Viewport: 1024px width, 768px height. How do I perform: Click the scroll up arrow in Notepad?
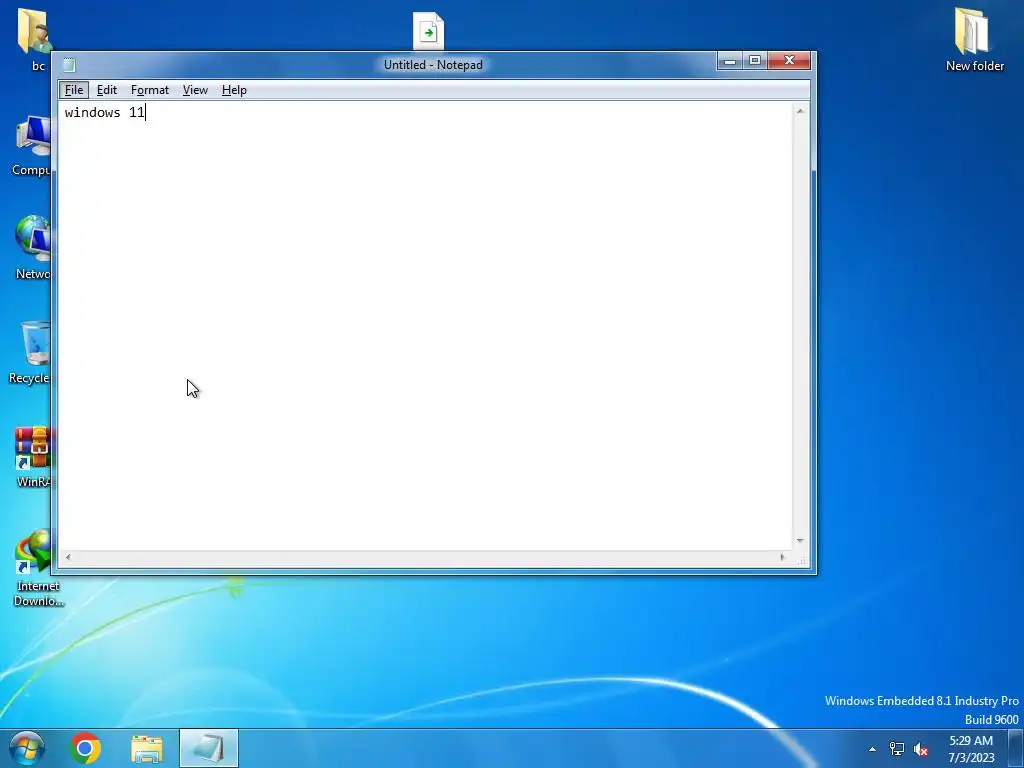coord(800,111)
